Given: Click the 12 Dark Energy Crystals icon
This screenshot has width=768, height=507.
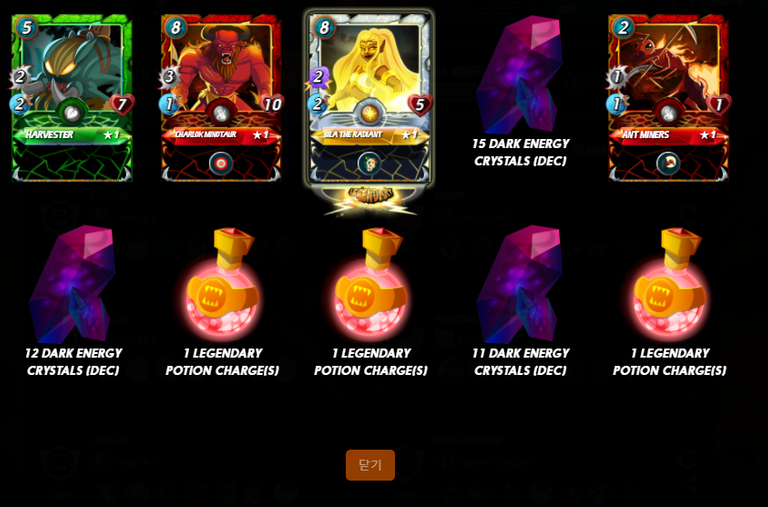Looking at the screenshot, I should click(x=72, y=283).
